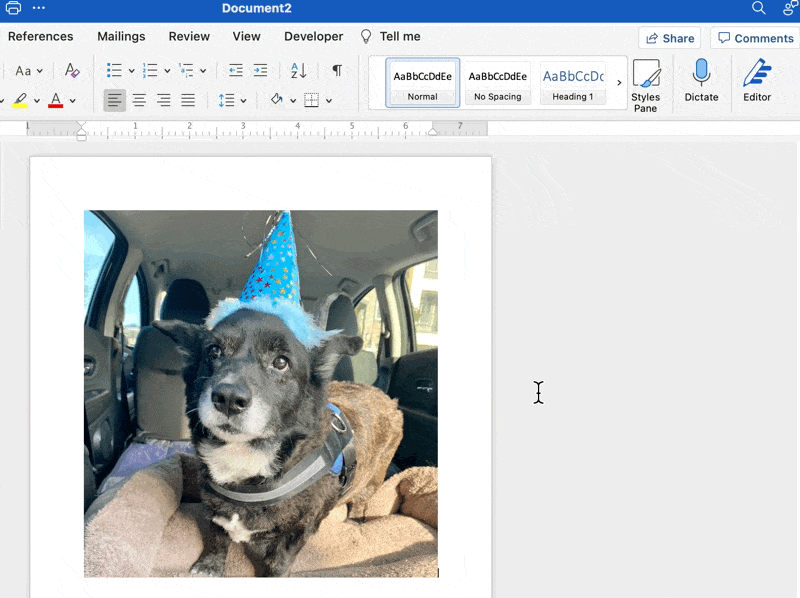The width and height of the screenshot is (800, 598).
Task: Open the Editor tool
Action: tap(757, 80)
